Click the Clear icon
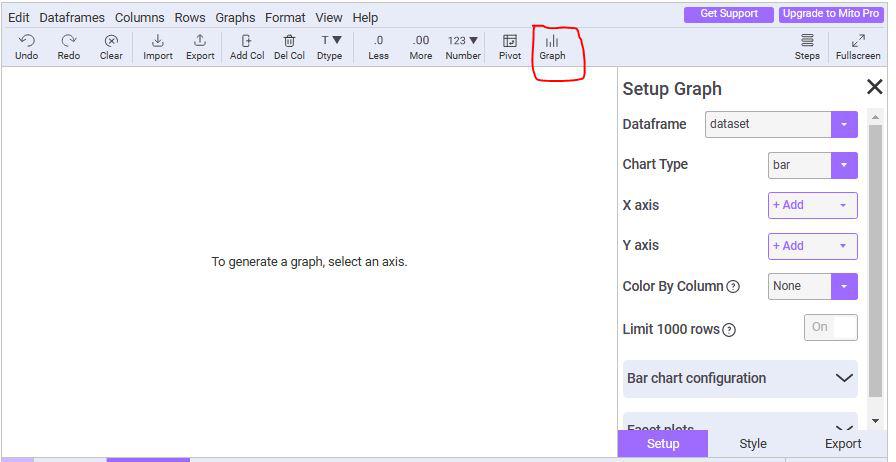896x462 pixels. (x=111, y=41)
